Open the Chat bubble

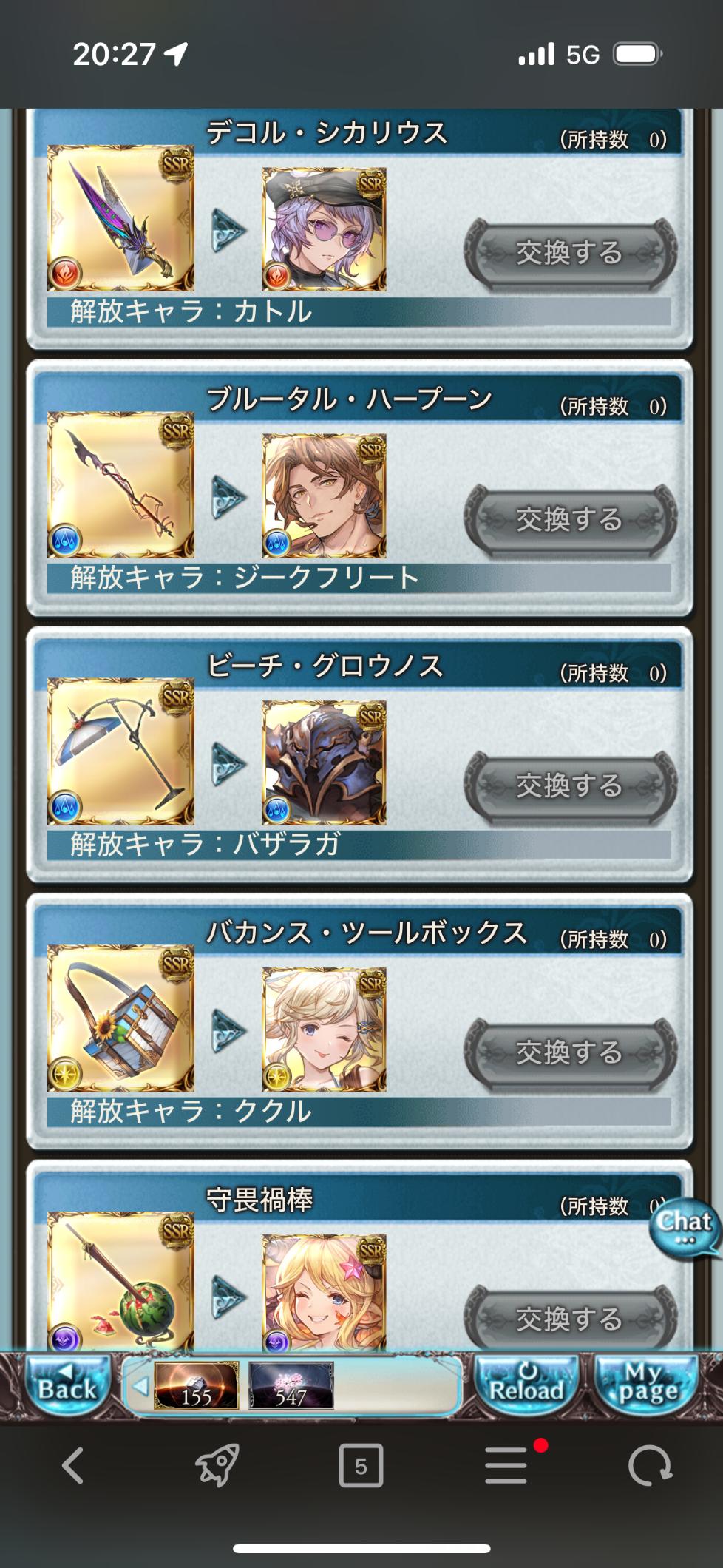[685, 1228]
